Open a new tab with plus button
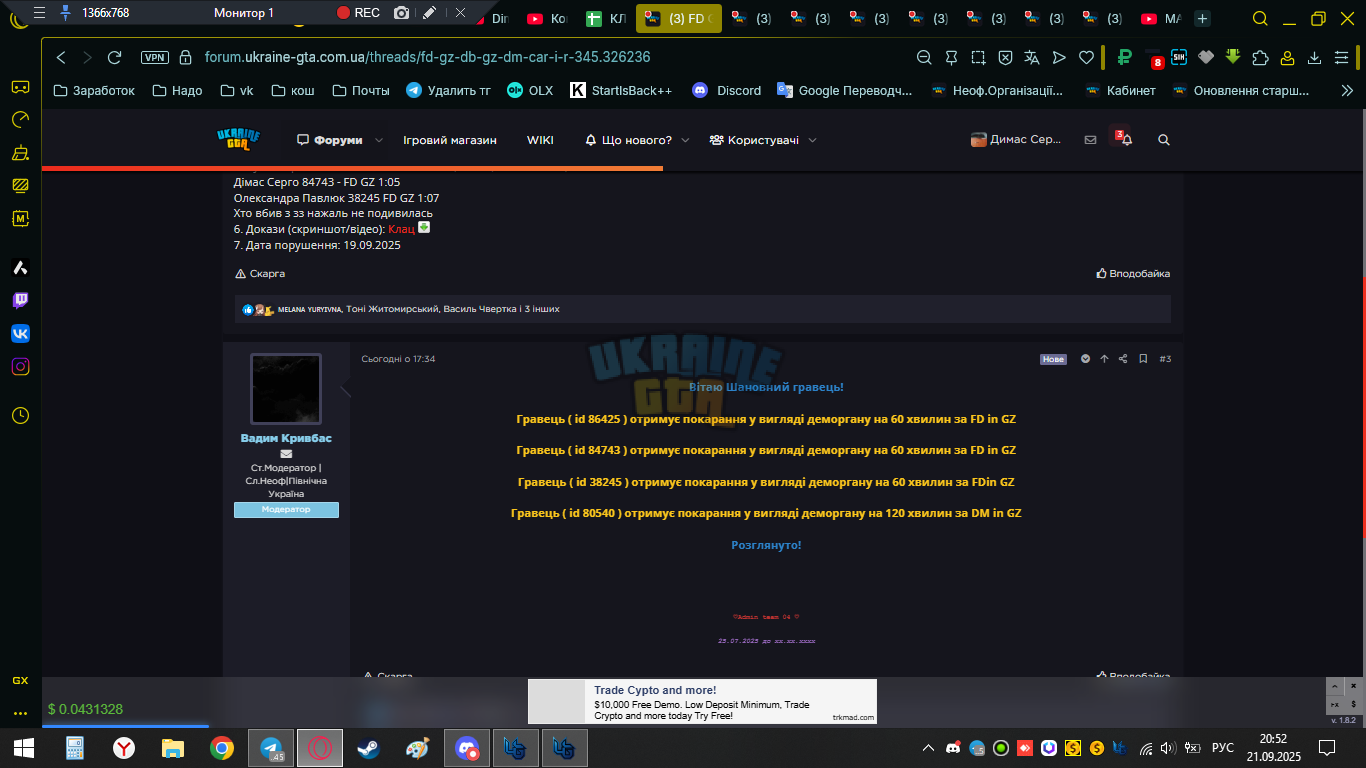The image size is (1366, 768). (x=1202, y=18)
